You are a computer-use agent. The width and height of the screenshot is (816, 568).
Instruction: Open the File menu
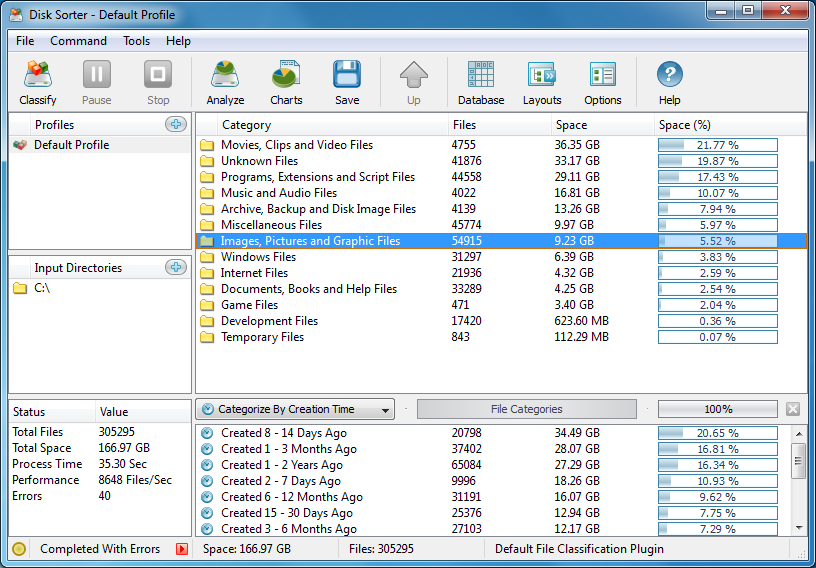(25, 41)
